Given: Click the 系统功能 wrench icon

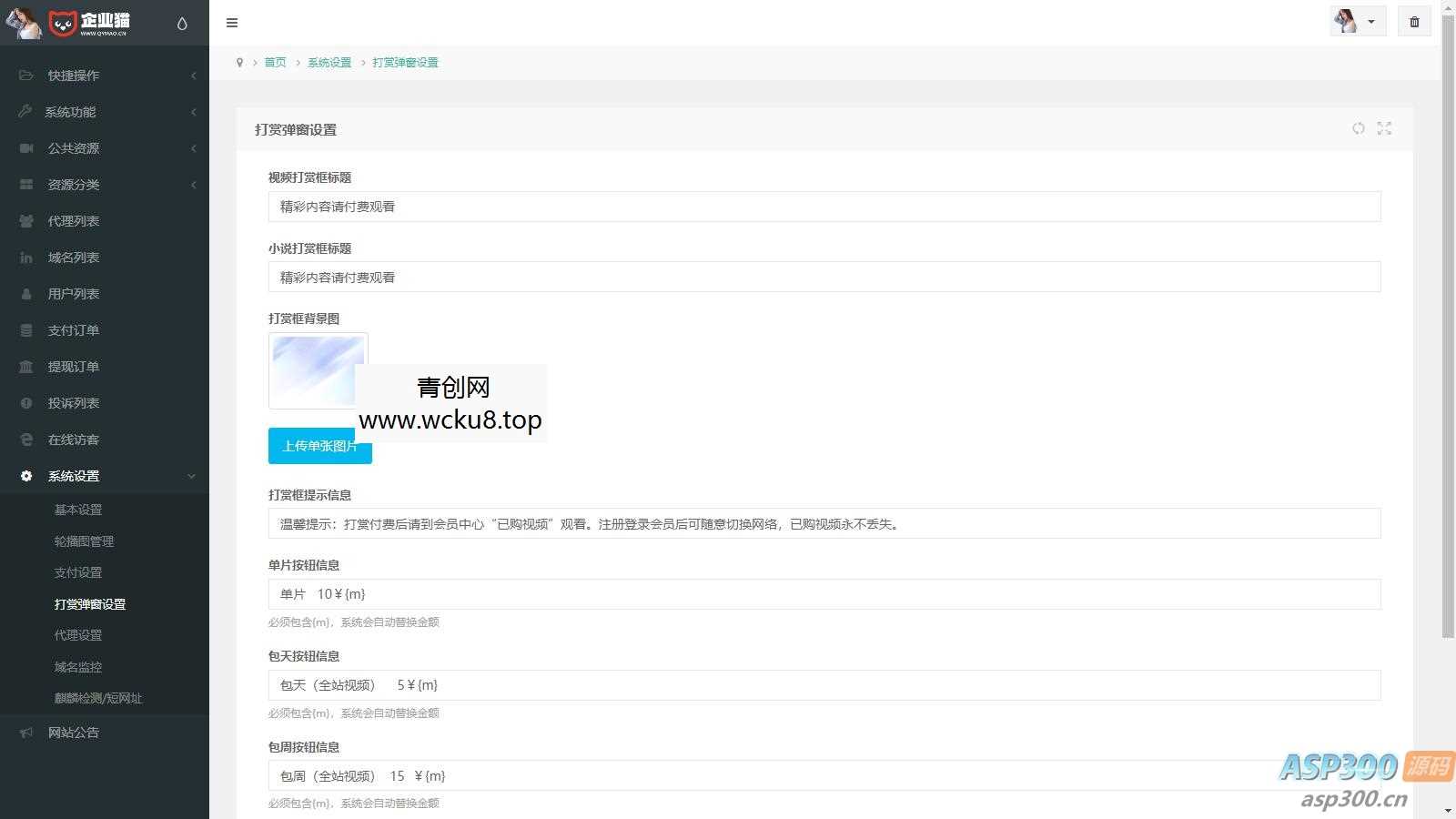Looking at the screenshot, I should [x=25, y=112].
